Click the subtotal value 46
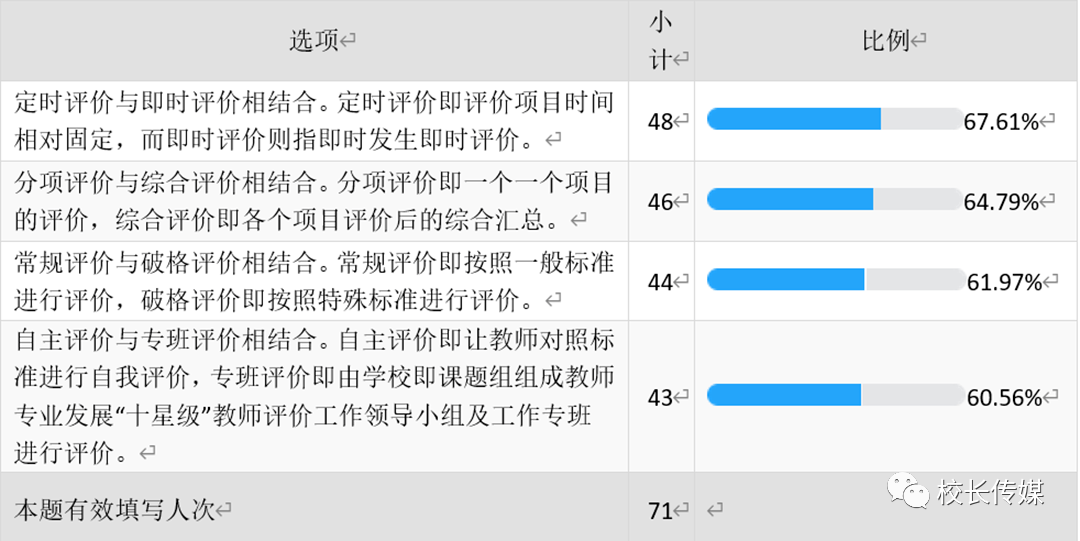 pos(661,202)
